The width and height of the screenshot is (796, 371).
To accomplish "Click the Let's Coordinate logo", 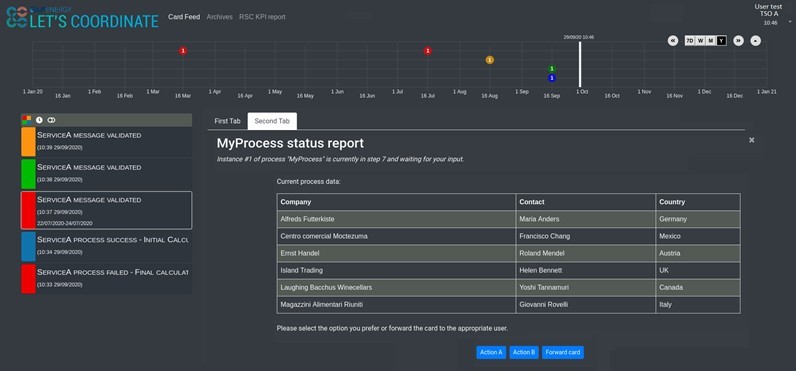I will (x=82, y=17).
